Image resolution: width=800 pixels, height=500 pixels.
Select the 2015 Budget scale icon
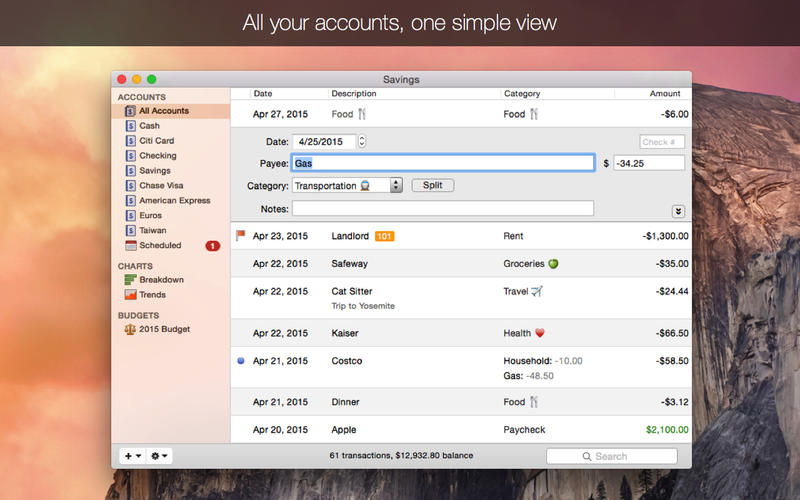(130, 329)
